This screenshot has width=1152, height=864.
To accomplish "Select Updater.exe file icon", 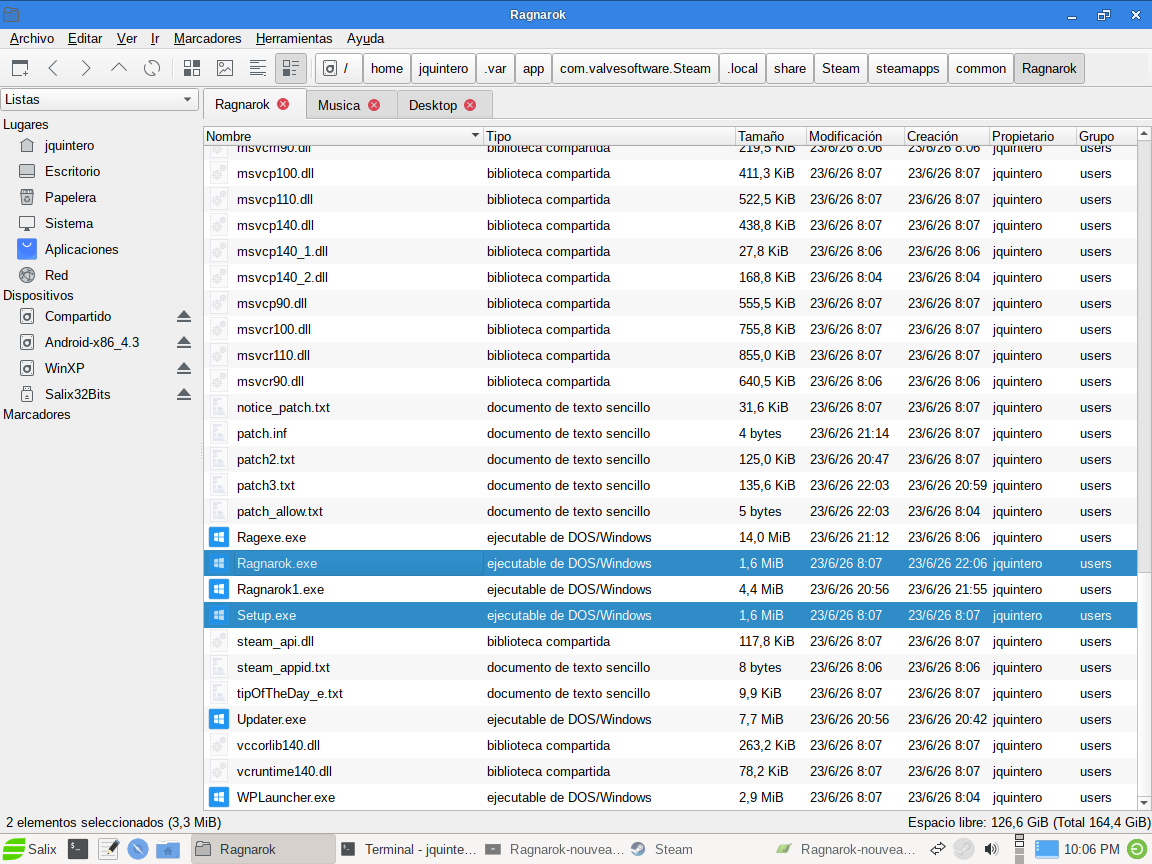I will coord(219,719).
